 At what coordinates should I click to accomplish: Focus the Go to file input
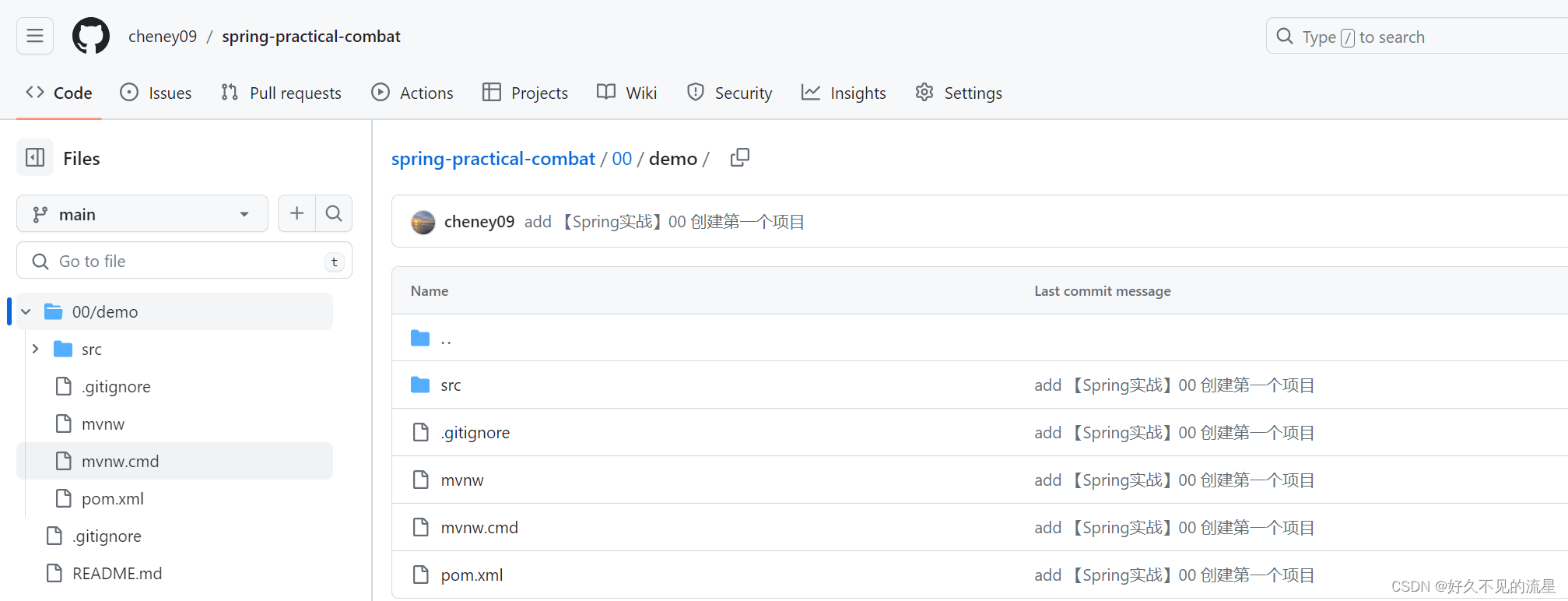point(184,261)
